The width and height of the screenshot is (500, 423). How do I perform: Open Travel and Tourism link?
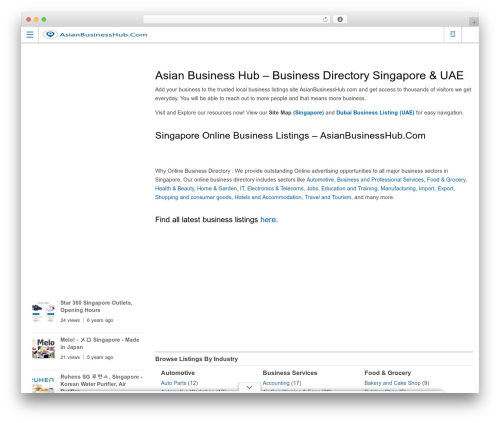328,197
